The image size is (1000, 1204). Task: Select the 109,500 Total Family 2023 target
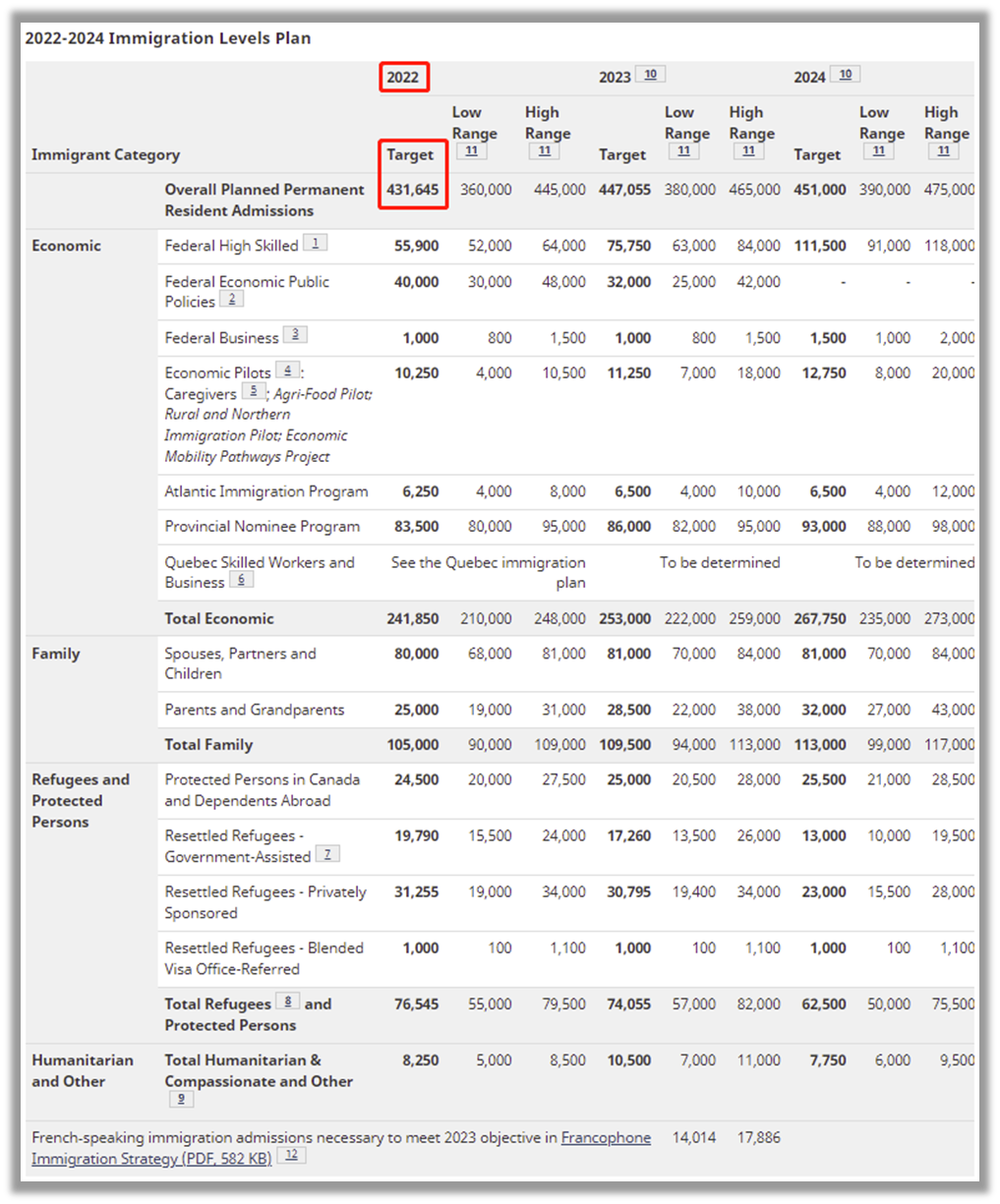tap(625, 745)
